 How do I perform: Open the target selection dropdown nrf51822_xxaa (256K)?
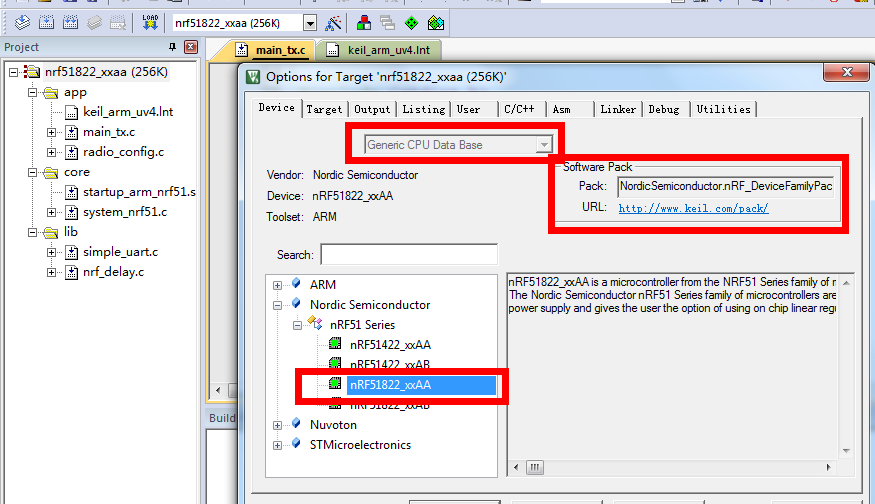310,23
